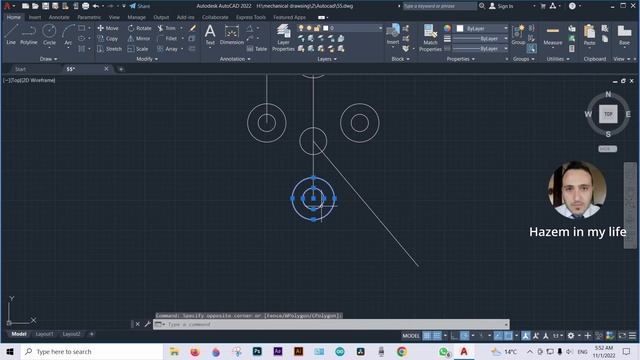Click the Fillet tool
The width and height of the screenshot is (640, 360).
pyautogui.click(x=167, y=38)
